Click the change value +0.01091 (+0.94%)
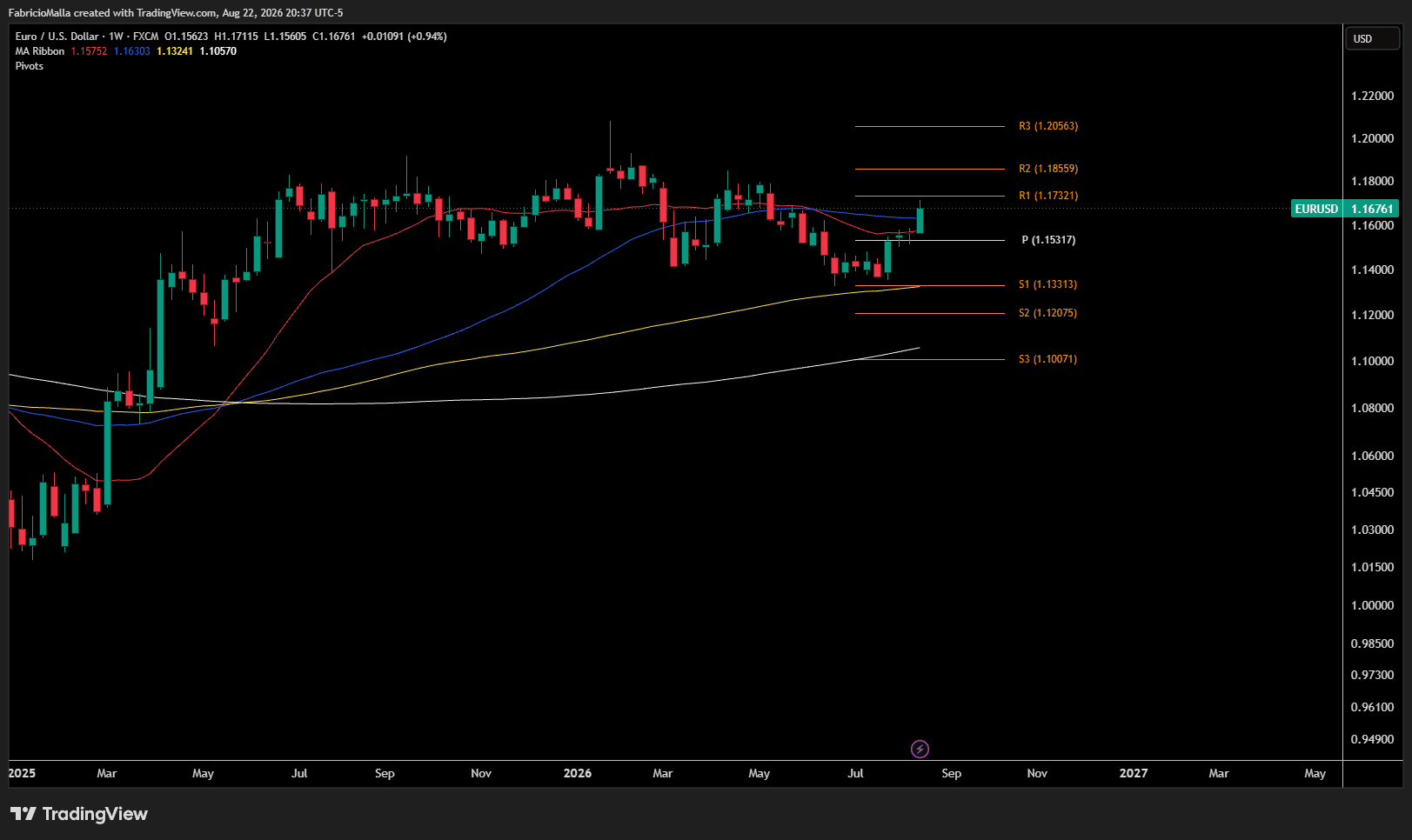The image size is (1412, 840). (405, 37)
